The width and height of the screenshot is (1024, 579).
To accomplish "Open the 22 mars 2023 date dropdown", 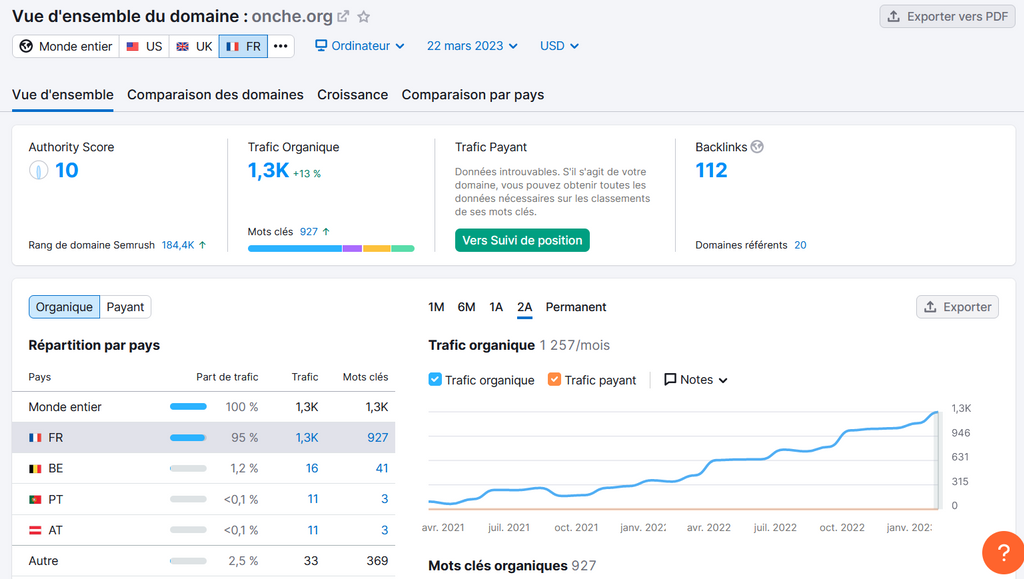I will pos(472,46).
